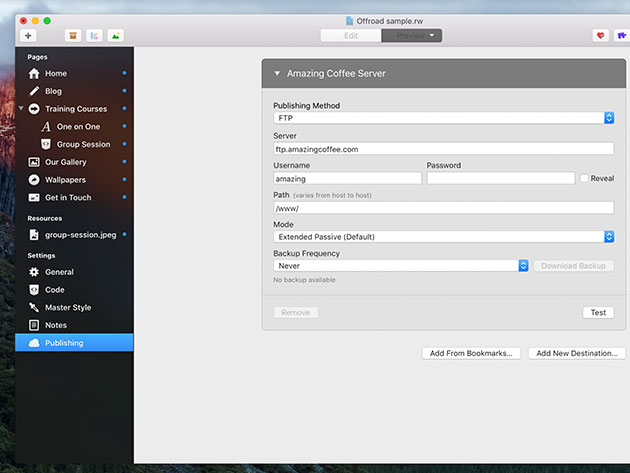630x473 pixels.
Task: Click the Wallpapers circle icon
Action: [x=34, y=180]
